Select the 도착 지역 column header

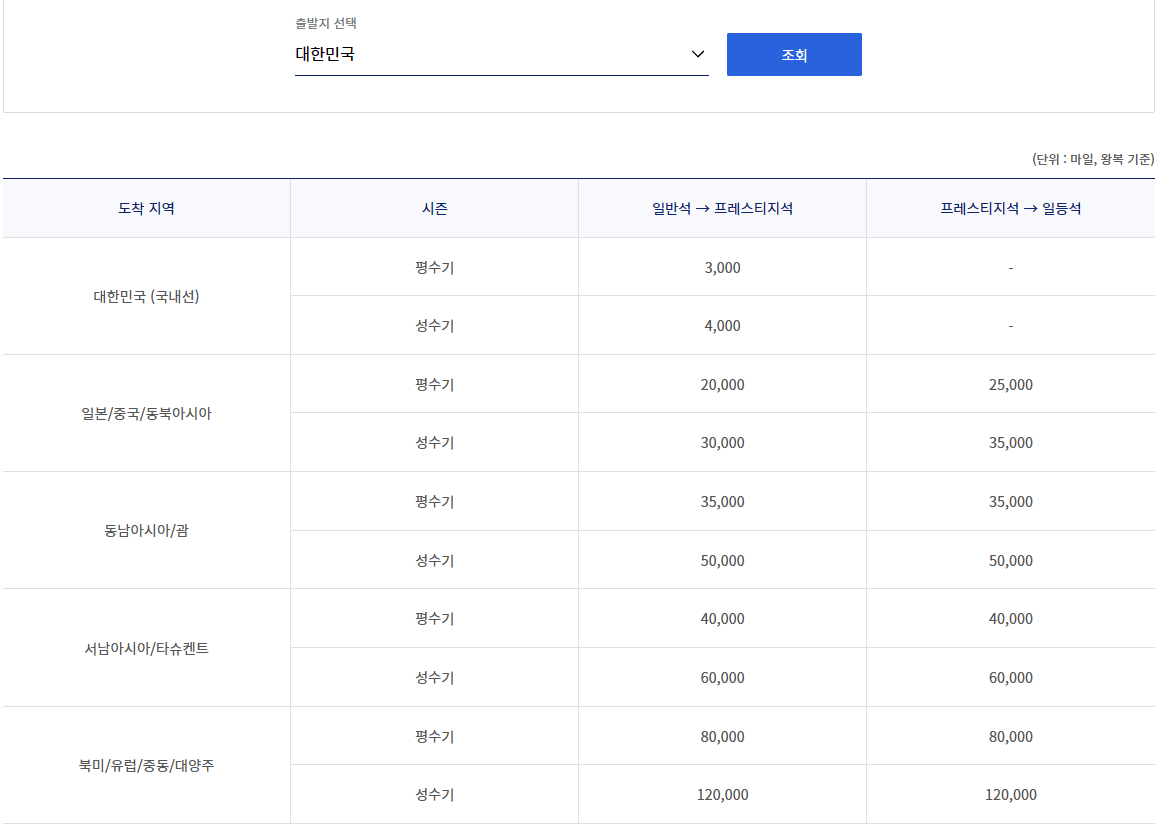145,207
